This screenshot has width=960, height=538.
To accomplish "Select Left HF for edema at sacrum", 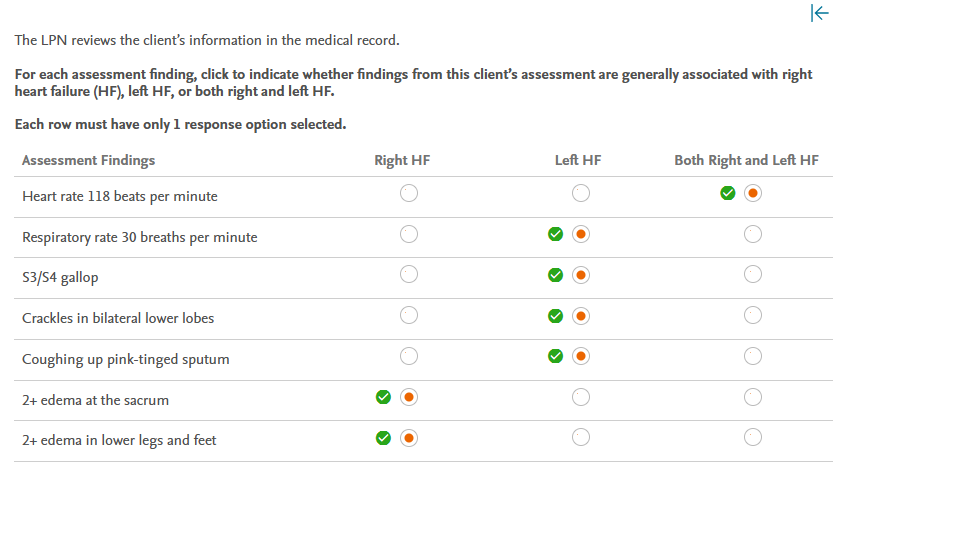I will click(581, 397).
